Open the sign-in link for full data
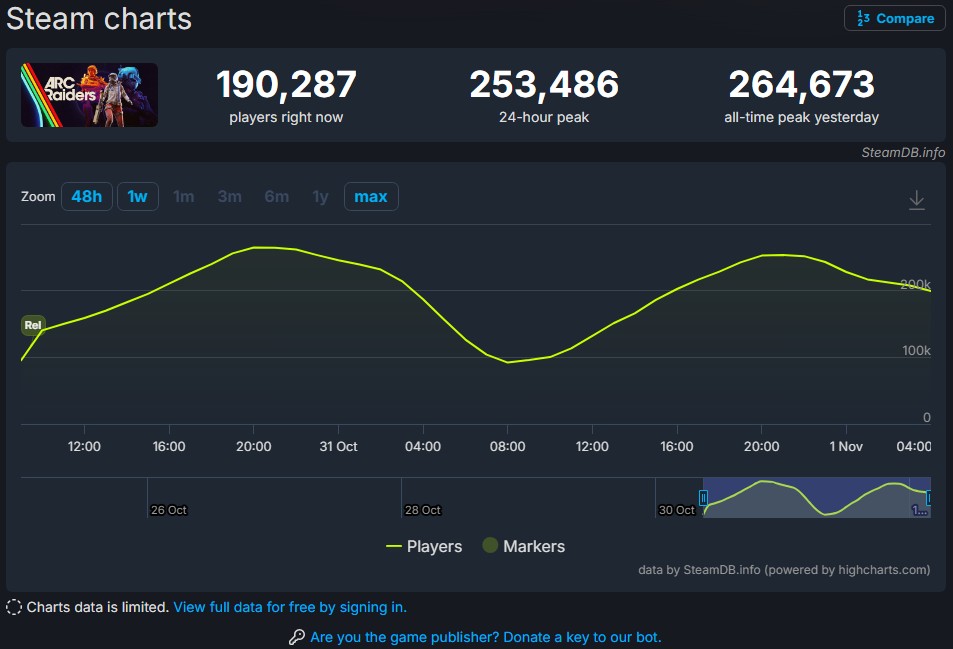 point(290,607)
